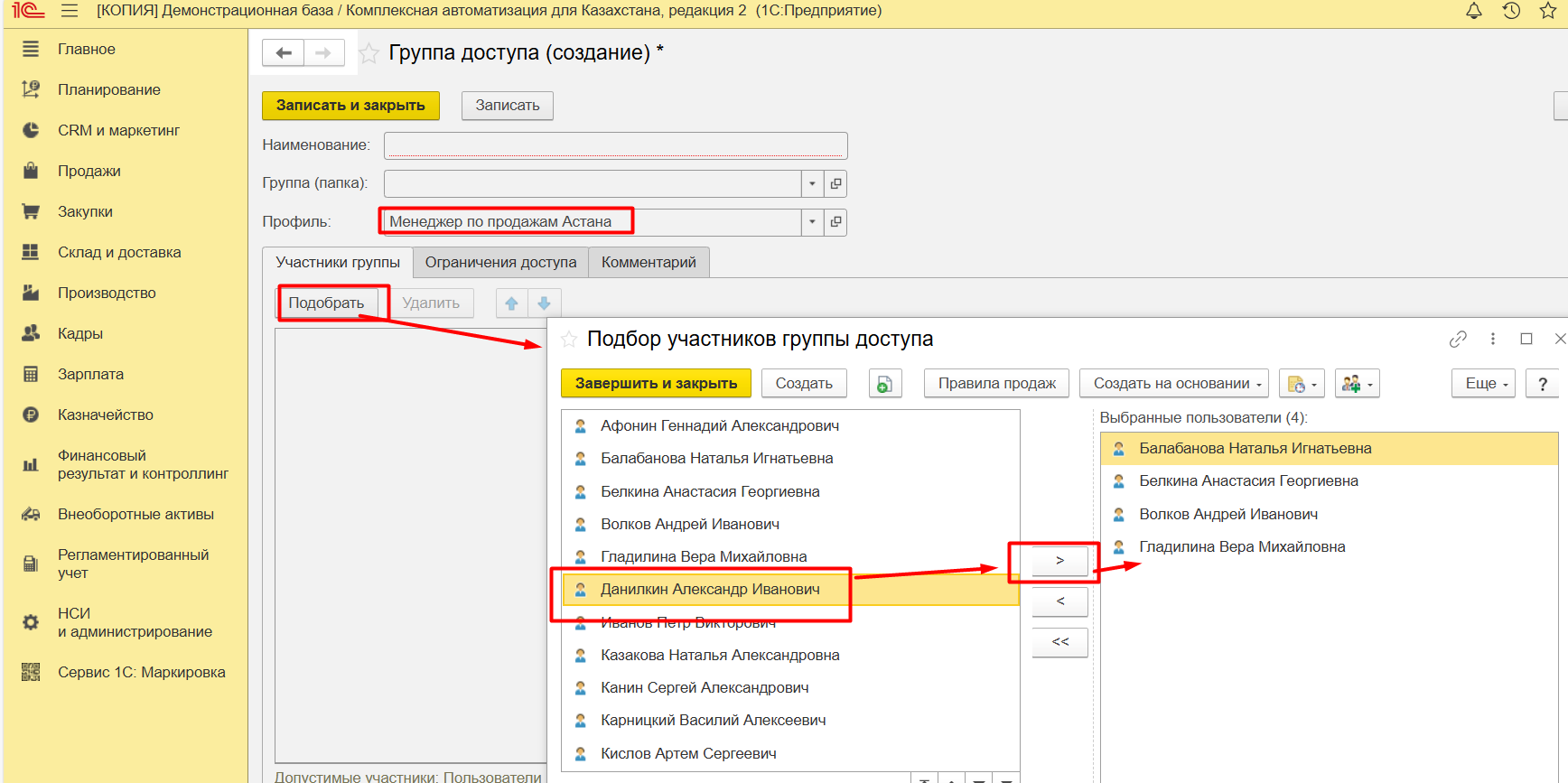Open the Комментарий tab

pyautogui.click(x=649, y=263)
